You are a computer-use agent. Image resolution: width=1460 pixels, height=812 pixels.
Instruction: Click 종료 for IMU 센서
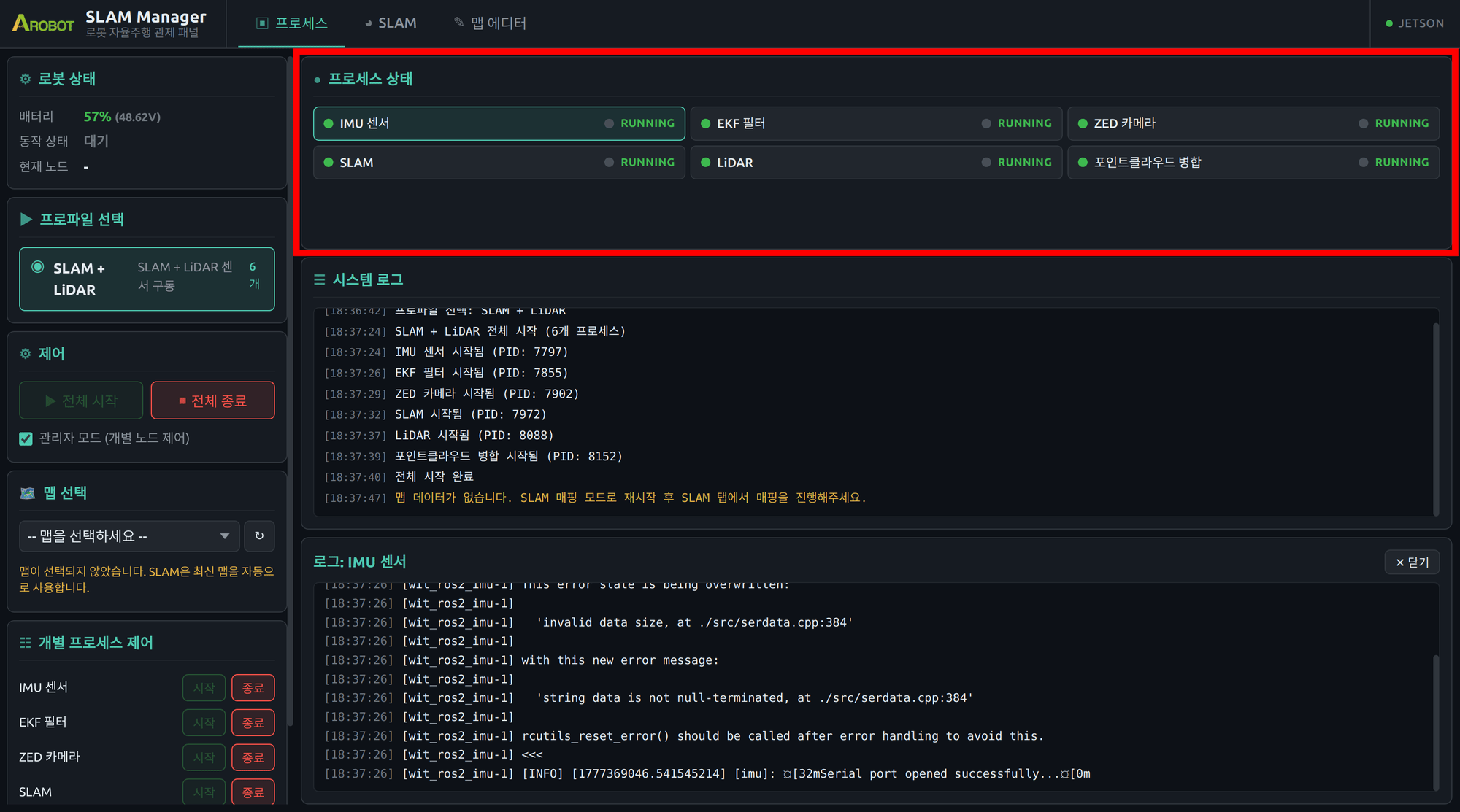point(253,688)
